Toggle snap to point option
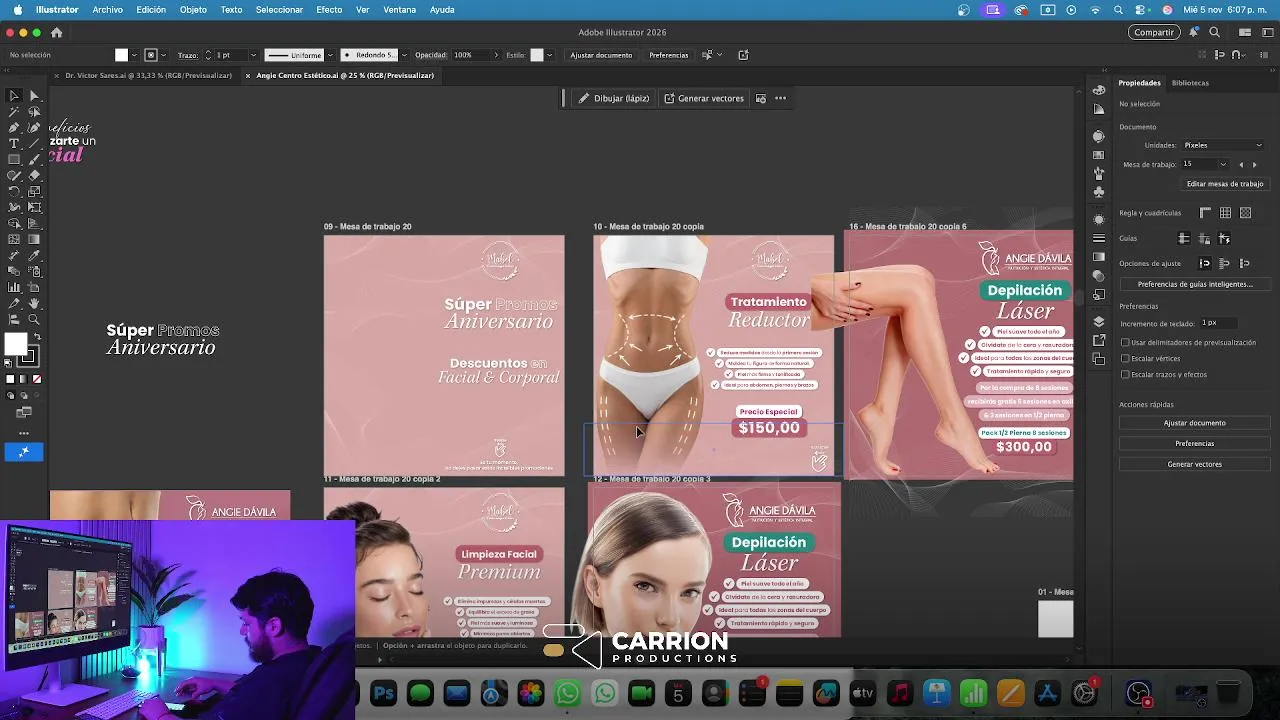This screenshot has width=1280, height=720. (1205, 263)
